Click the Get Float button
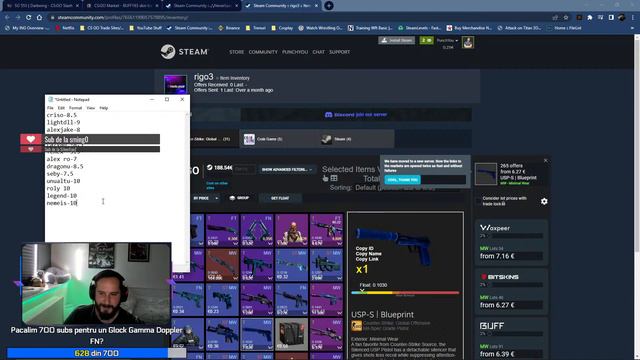 point(280,198)
